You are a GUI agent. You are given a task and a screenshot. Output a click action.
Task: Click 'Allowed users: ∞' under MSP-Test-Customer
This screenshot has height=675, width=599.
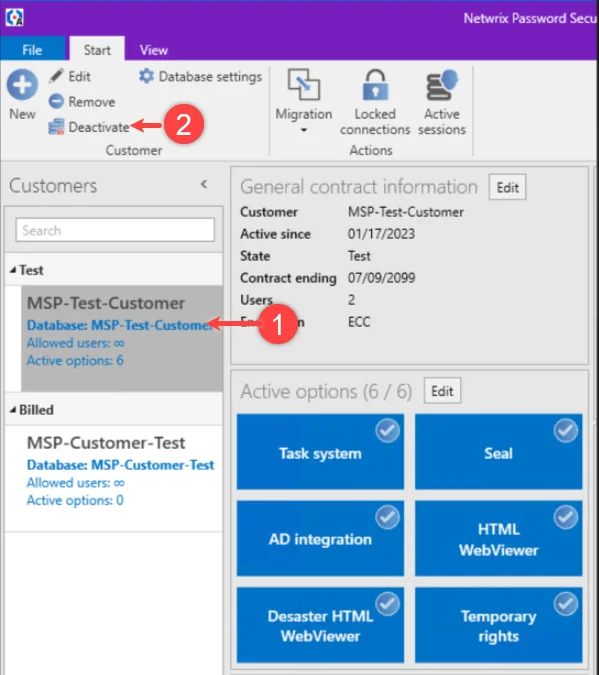point(75,343)
